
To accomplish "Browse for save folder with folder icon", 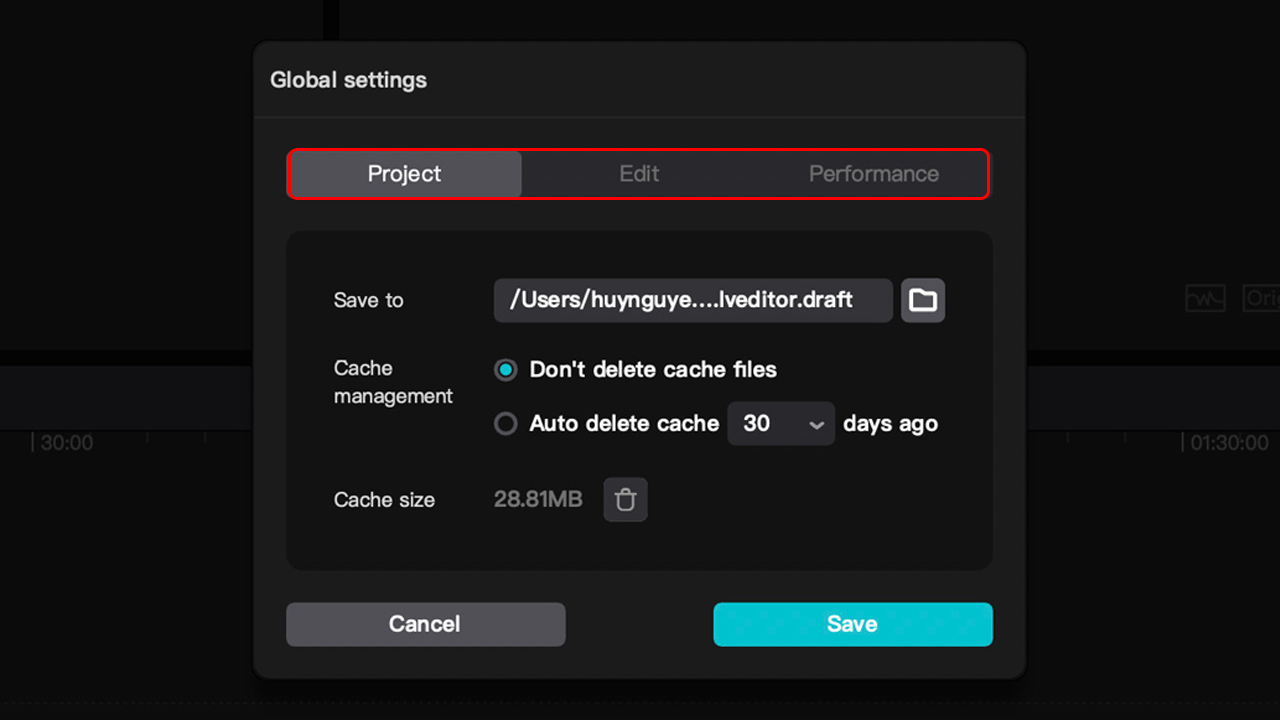I will [x=923, y=300].
